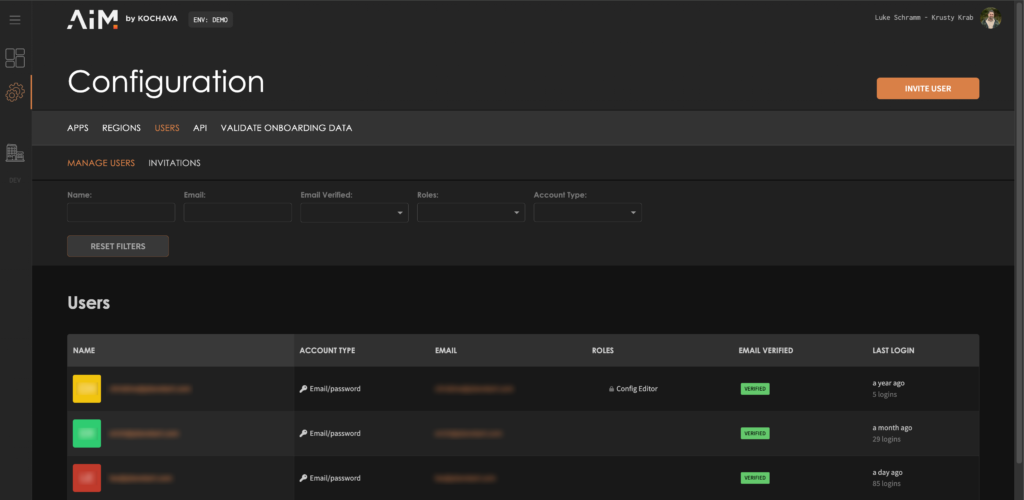Viewport: 1024px width, 500px height.
Task: Focus the Name filter input field
Action: [121, 212]
